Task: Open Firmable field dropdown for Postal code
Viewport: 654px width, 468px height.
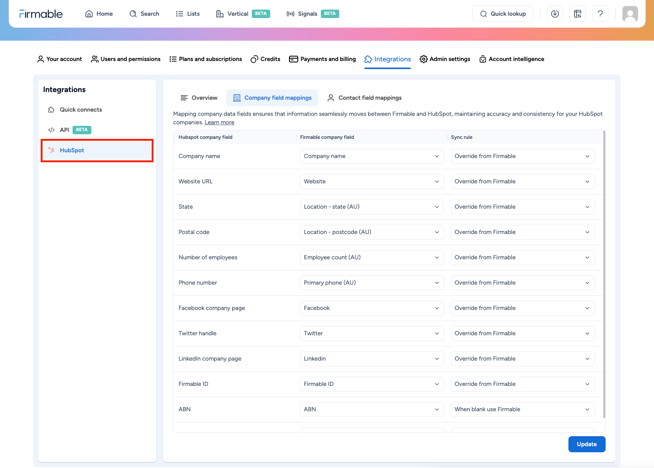Action: [371, 232]
